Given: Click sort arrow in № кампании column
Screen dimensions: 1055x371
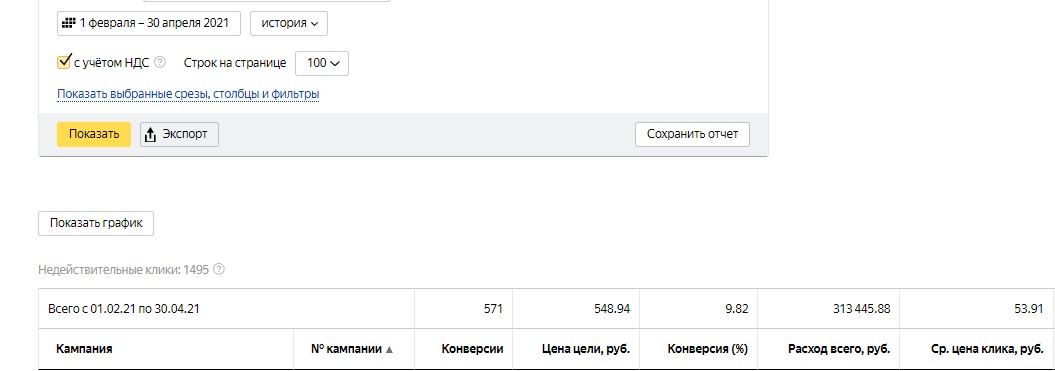Looking at the screenshot, I should coord(389,349).
